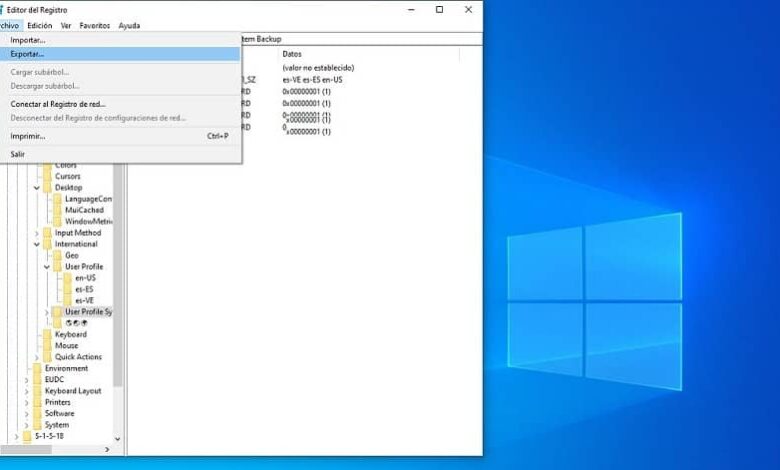Expand the Software node
Screen dimensions: 780x470
point(26,414)
